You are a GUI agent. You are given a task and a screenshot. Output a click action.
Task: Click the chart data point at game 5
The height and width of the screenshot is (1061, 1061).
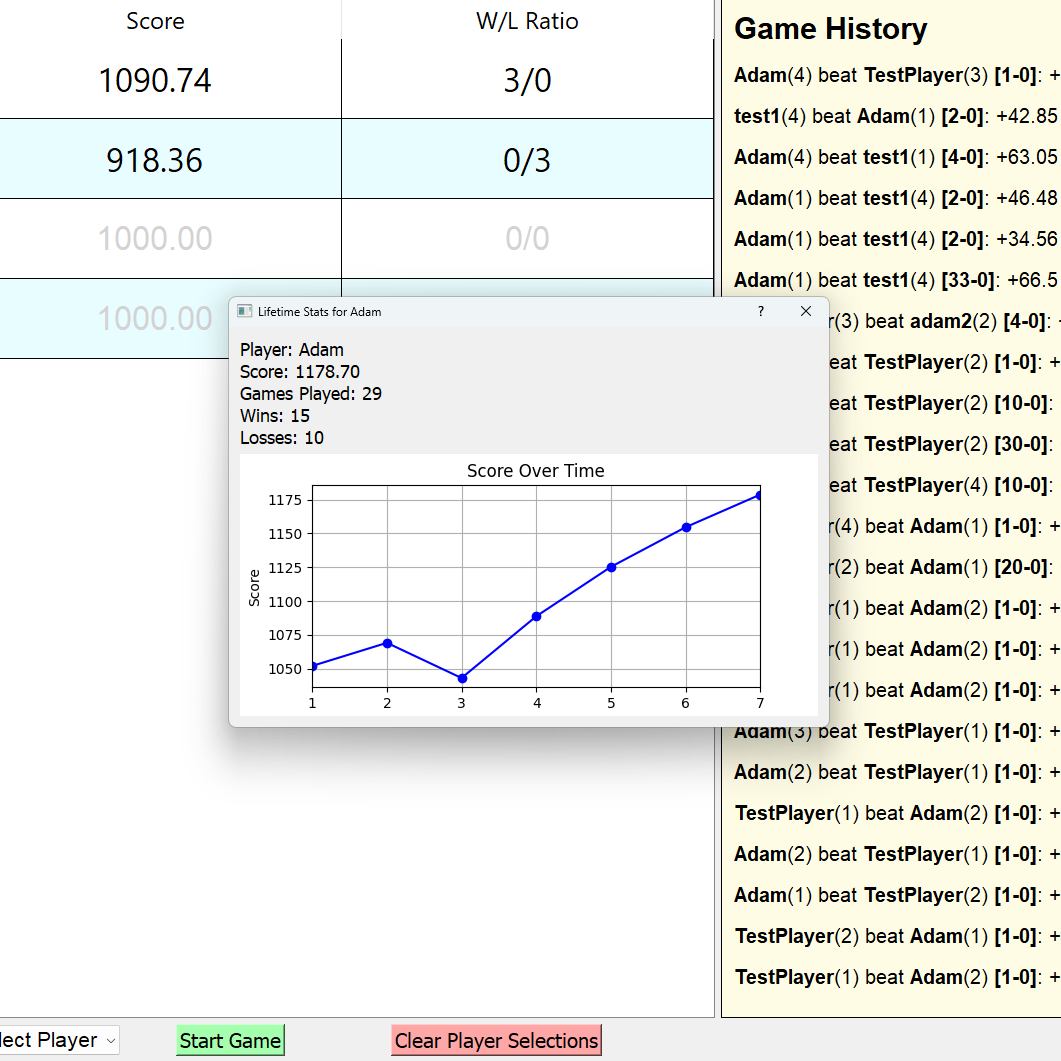[x=611, y=567]
